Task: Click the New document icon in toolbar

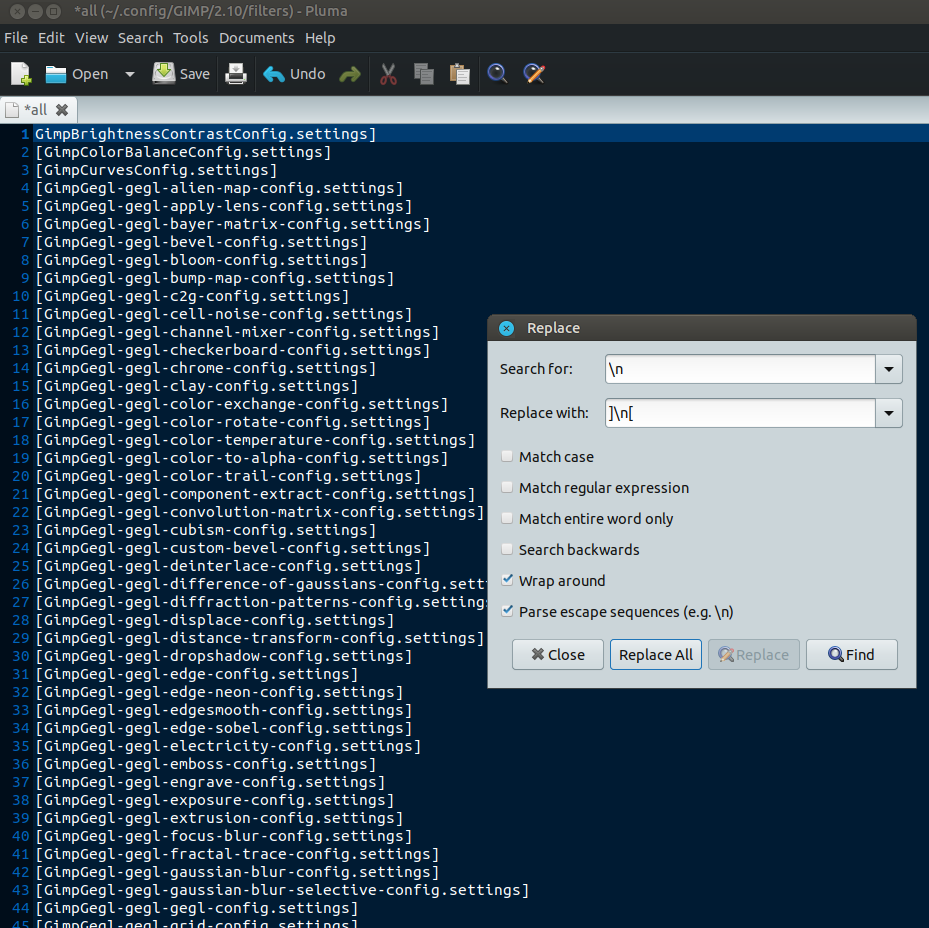Action: tap(21, 74)
